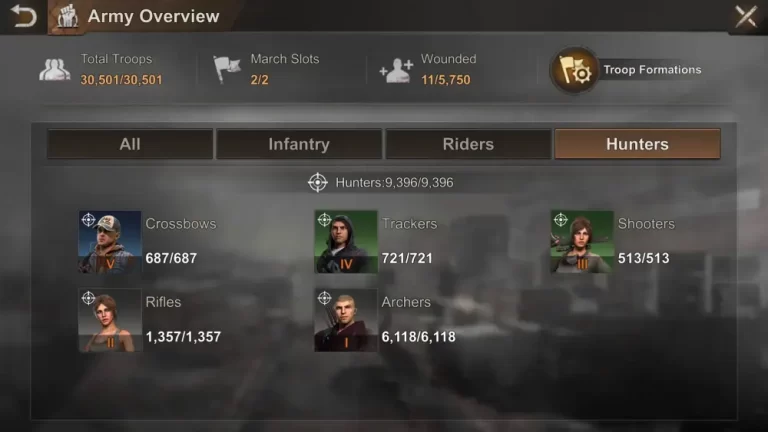The width and height of the screenshot is (768, 432).
Task: Select the Crossbows tier V portrait
Action: click(110, 241)
